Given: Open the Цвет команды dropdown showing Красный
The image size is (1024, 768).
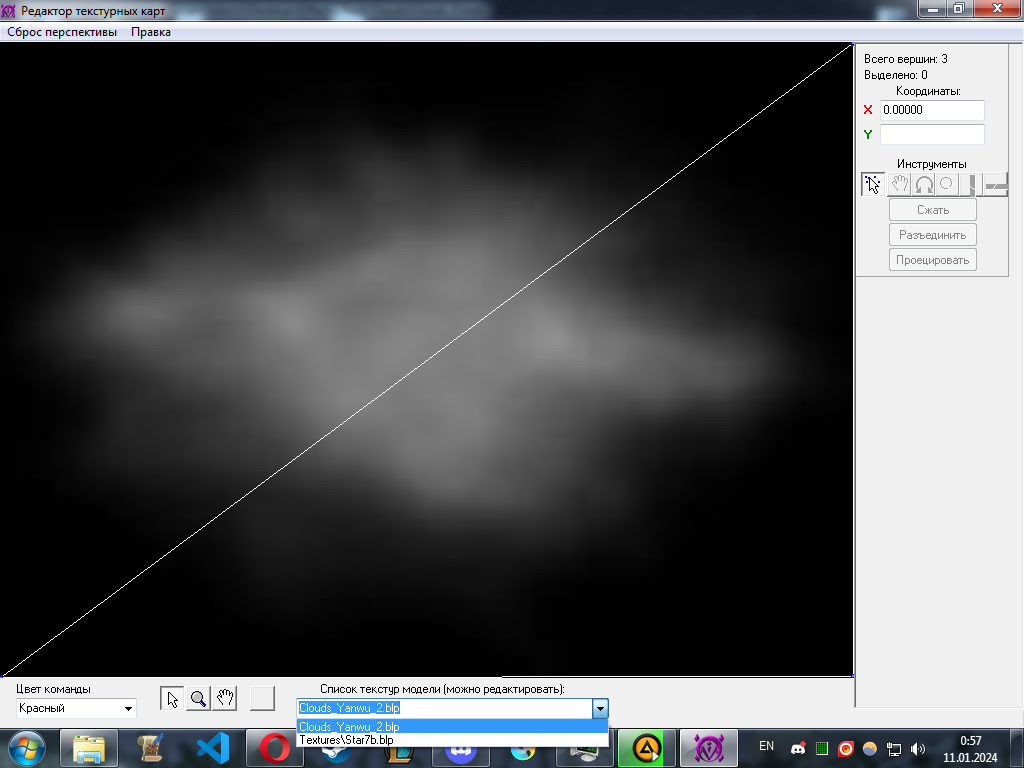Looking at the screenshot, I should 76,709.
